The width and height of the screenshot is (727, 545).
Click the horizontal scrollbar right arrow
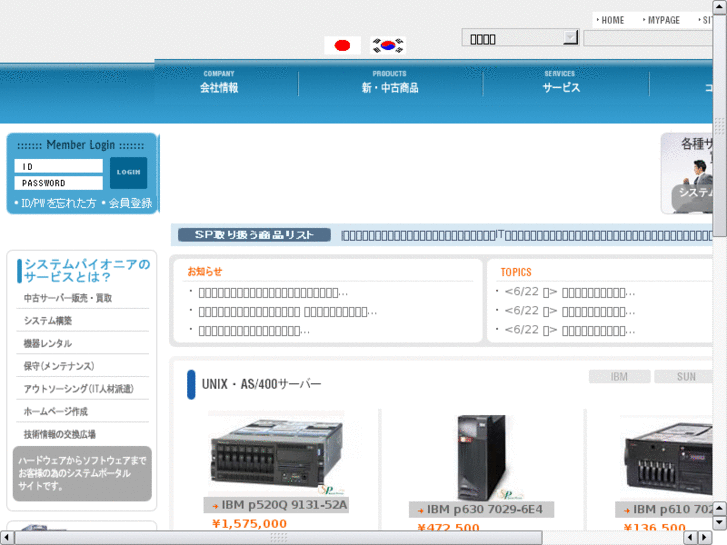[705, 537]
